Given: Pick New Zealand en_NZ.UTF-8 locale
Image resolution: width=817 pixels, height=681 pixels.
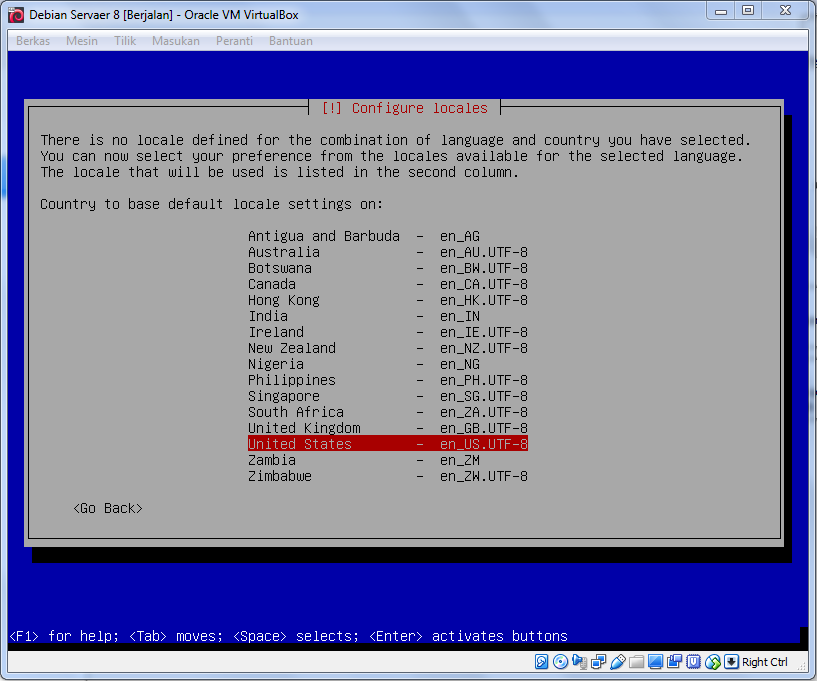Looking at the screenshot, I should pos(388,348).
